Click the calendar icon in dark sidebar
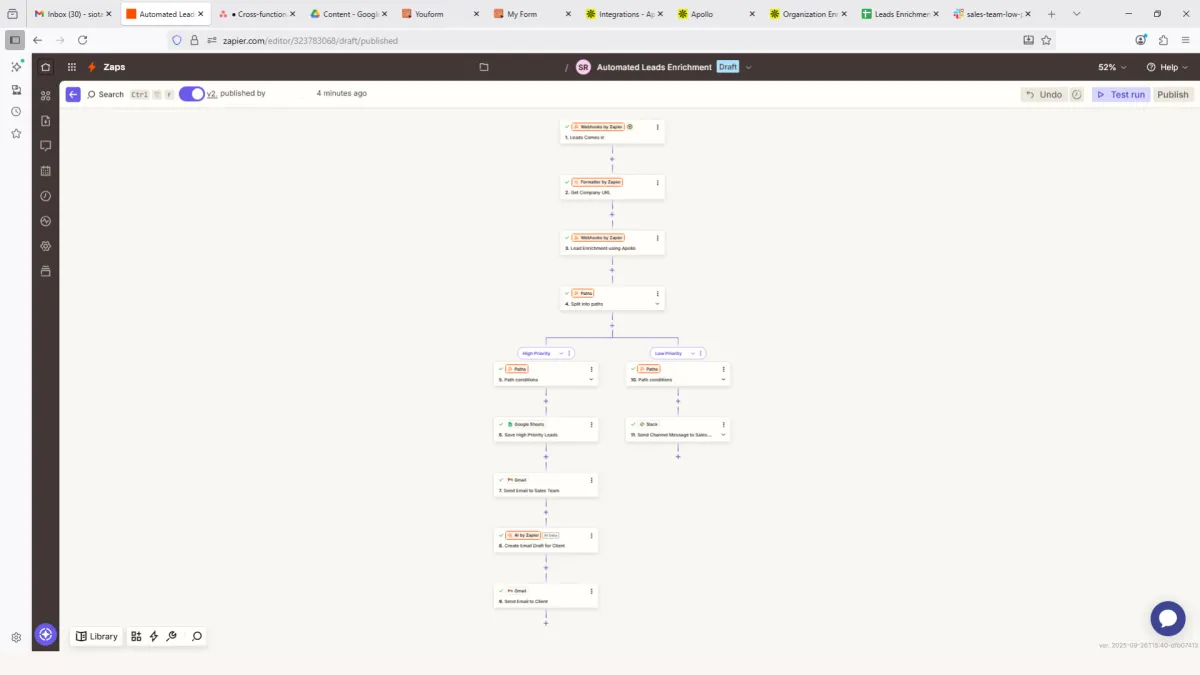Screen dimensions: 1200x675 (45, 171)
